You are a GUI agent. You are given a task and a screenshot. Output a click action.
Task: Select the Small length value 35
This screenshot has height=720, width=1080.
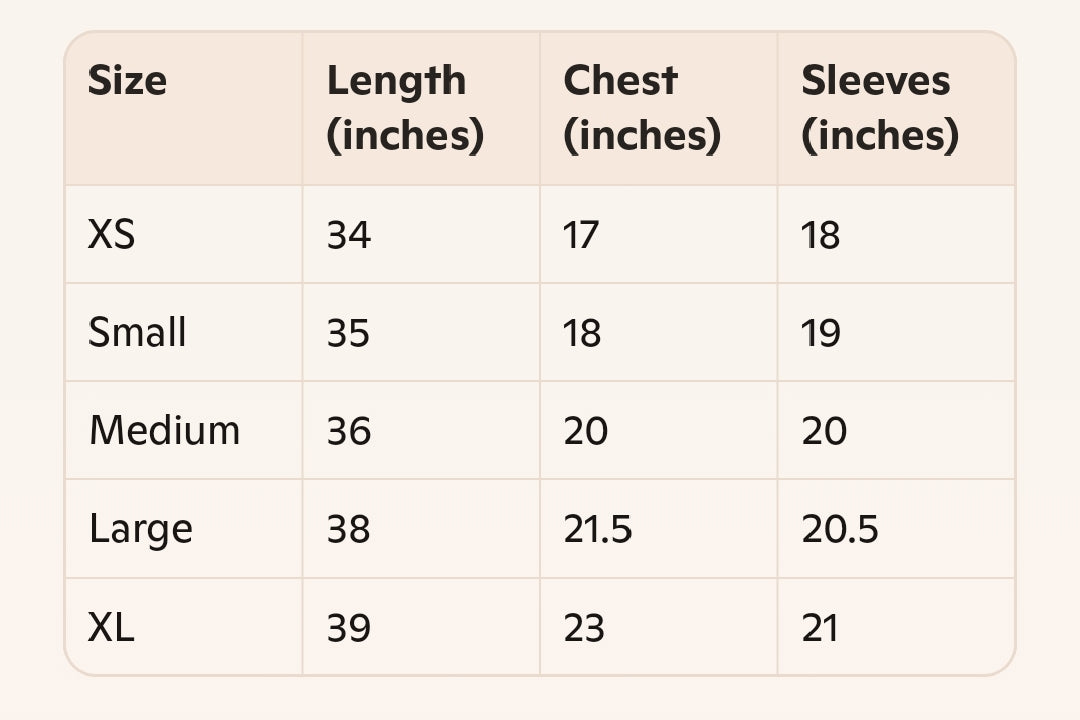(x=348, y=333)
